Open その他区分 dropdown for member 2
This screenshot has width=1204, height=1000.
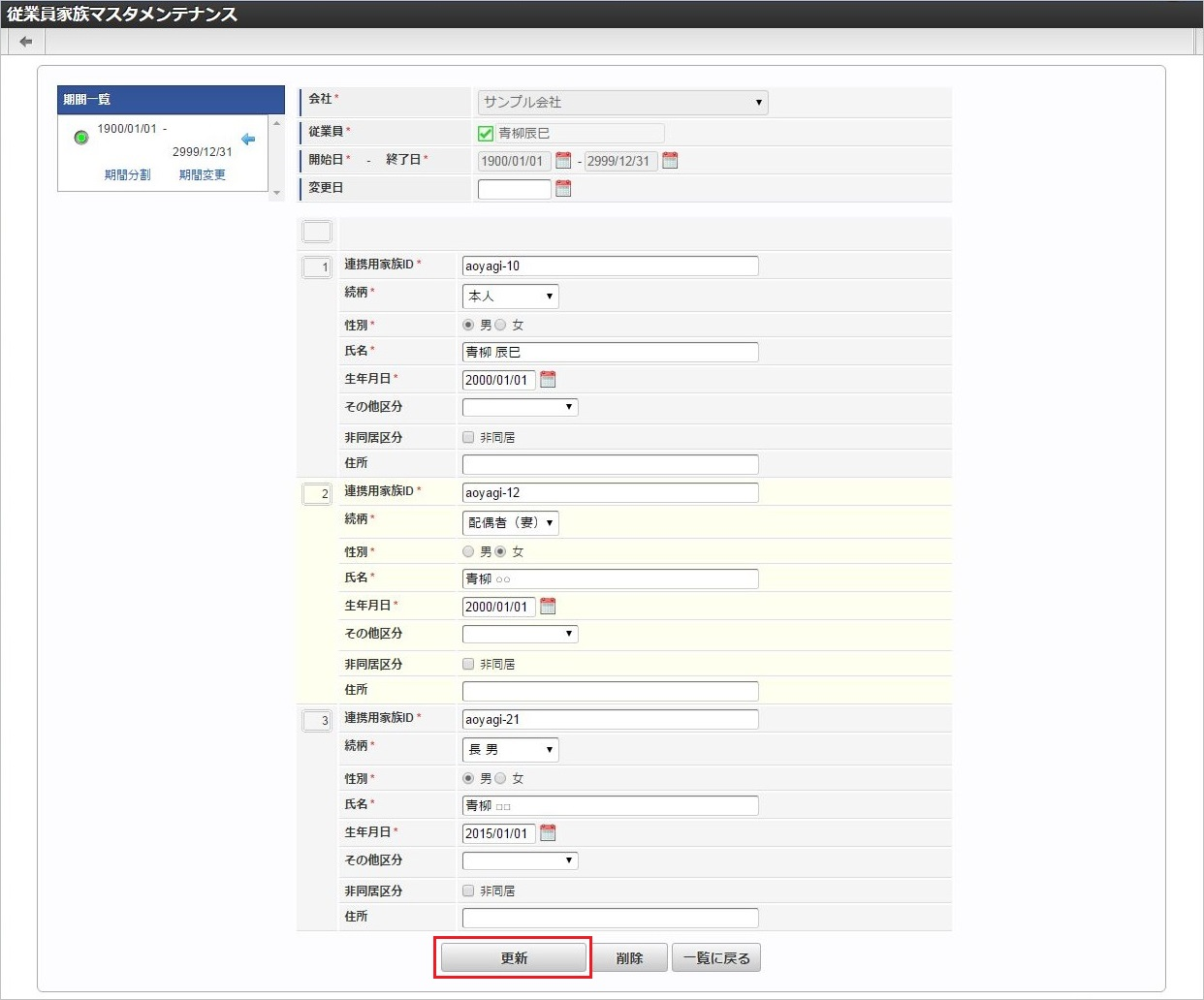coord(520,634)
